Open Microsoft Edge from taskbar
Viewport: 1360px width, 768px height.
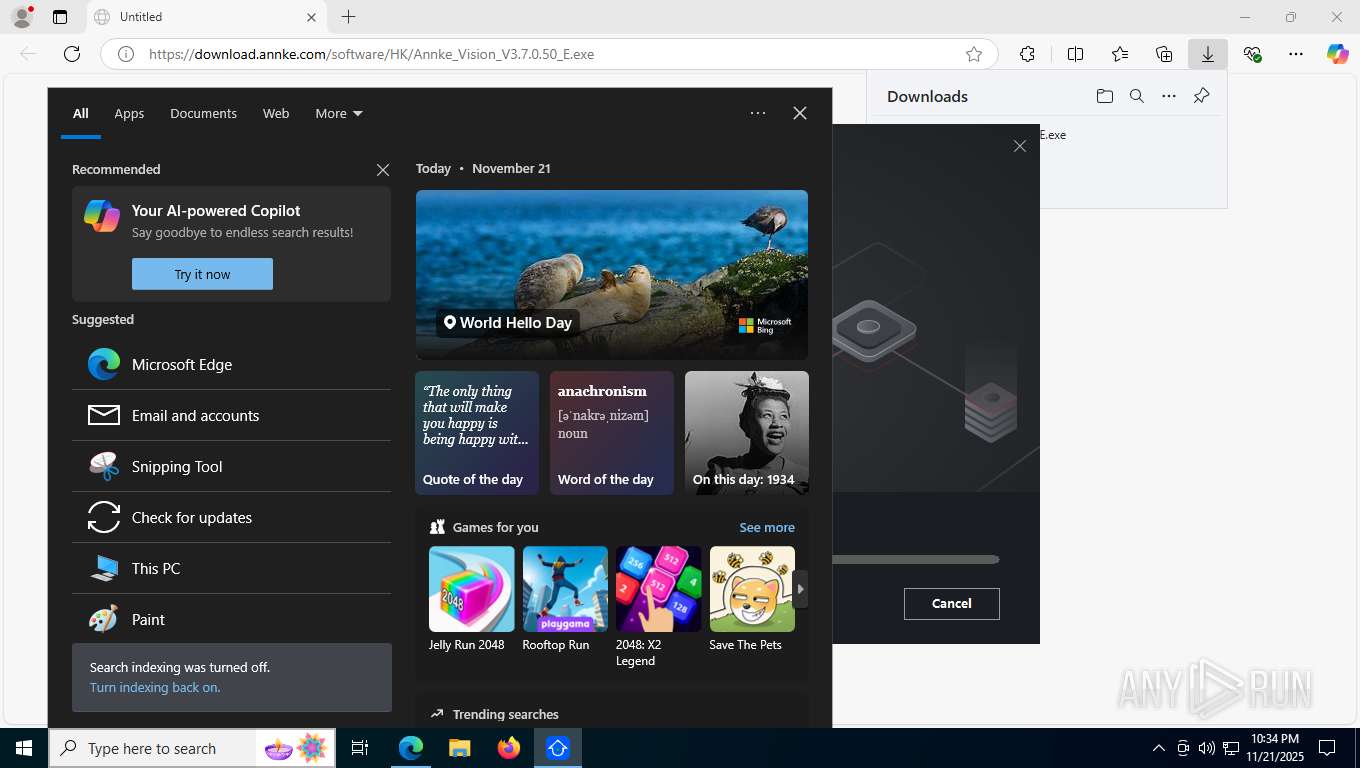(411, 748)
